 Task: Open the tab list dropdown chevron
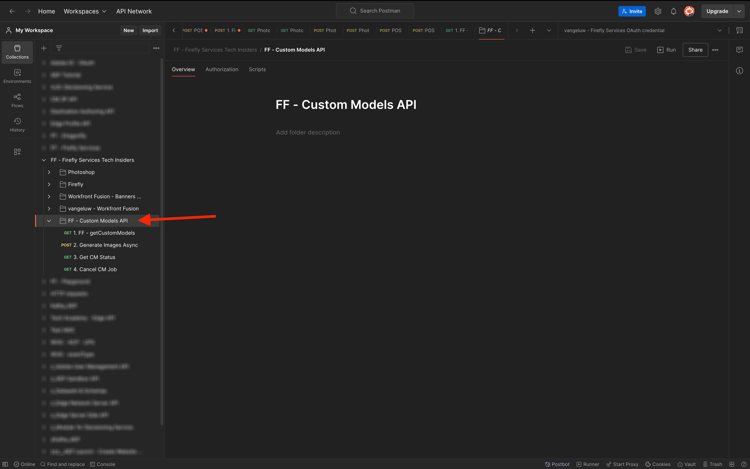tap(549, 30)
